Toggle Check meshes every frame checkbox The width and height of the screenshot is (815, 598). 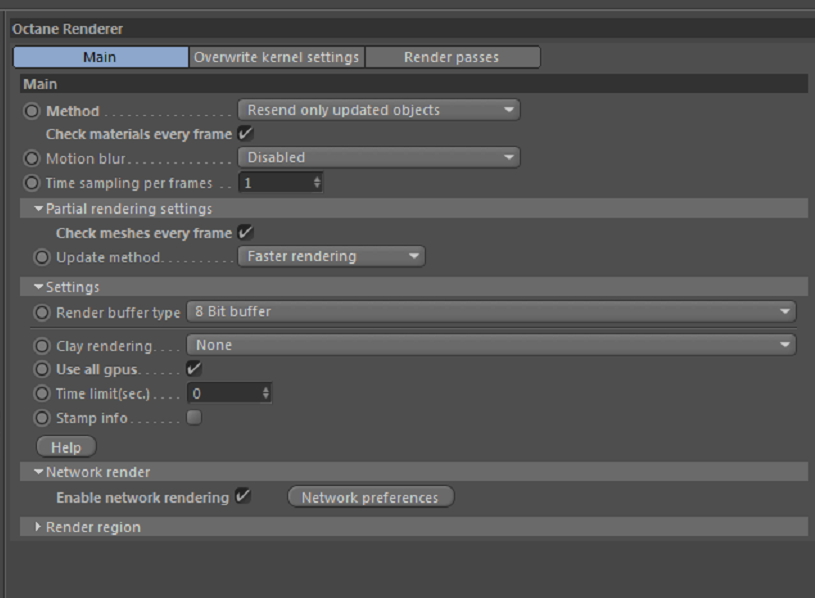pyautogui.click(x=245, y=233)
